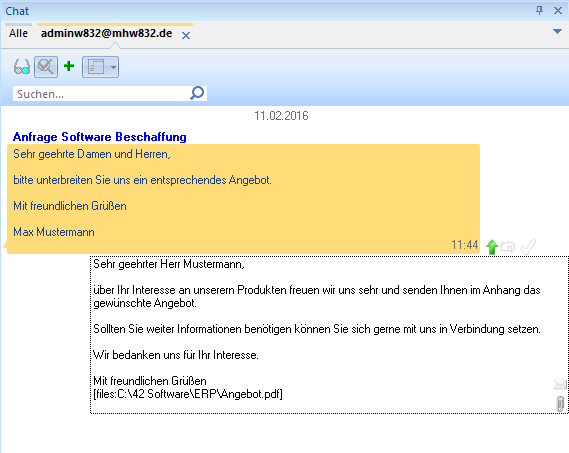Click the line 'Sehr geehrter Herr Mustermann,'

click(x=169, y=264)
